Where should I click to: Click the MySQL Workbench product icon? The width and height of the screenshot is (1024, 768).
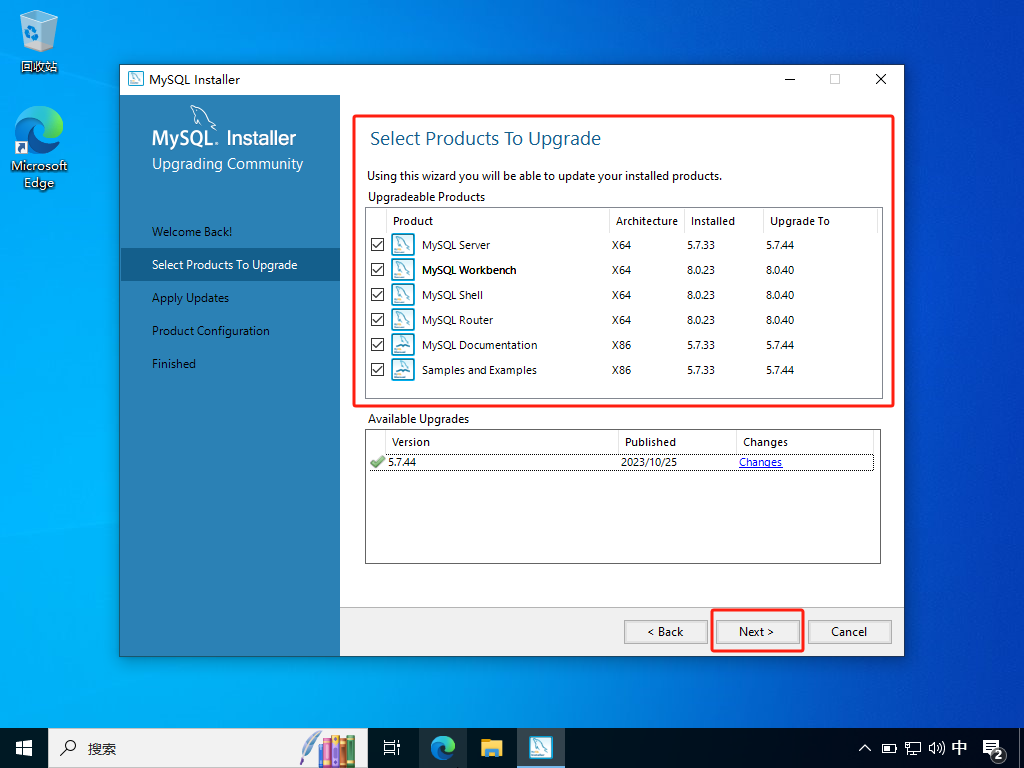403,270
